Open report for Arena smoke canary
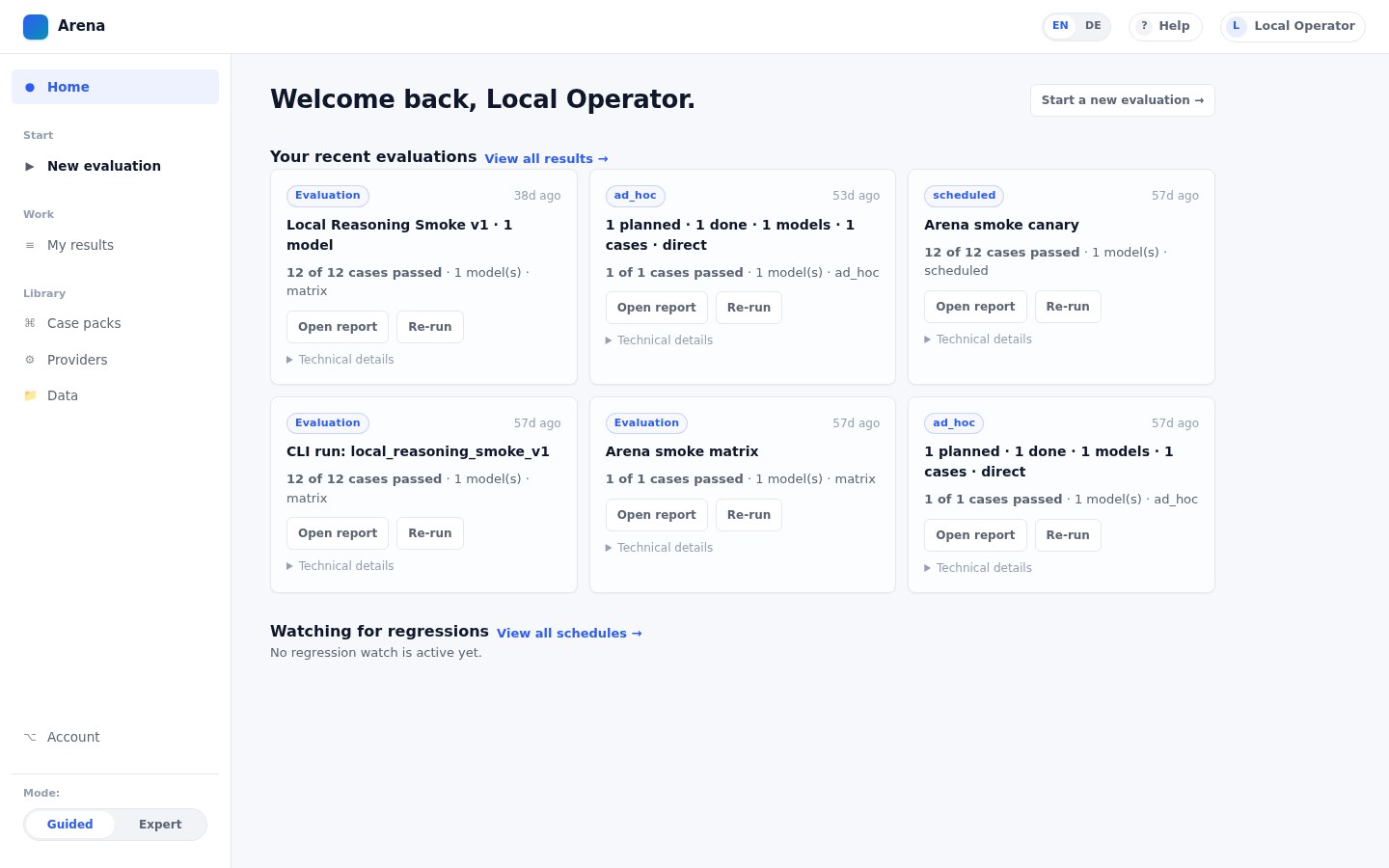 coord(975,307)
